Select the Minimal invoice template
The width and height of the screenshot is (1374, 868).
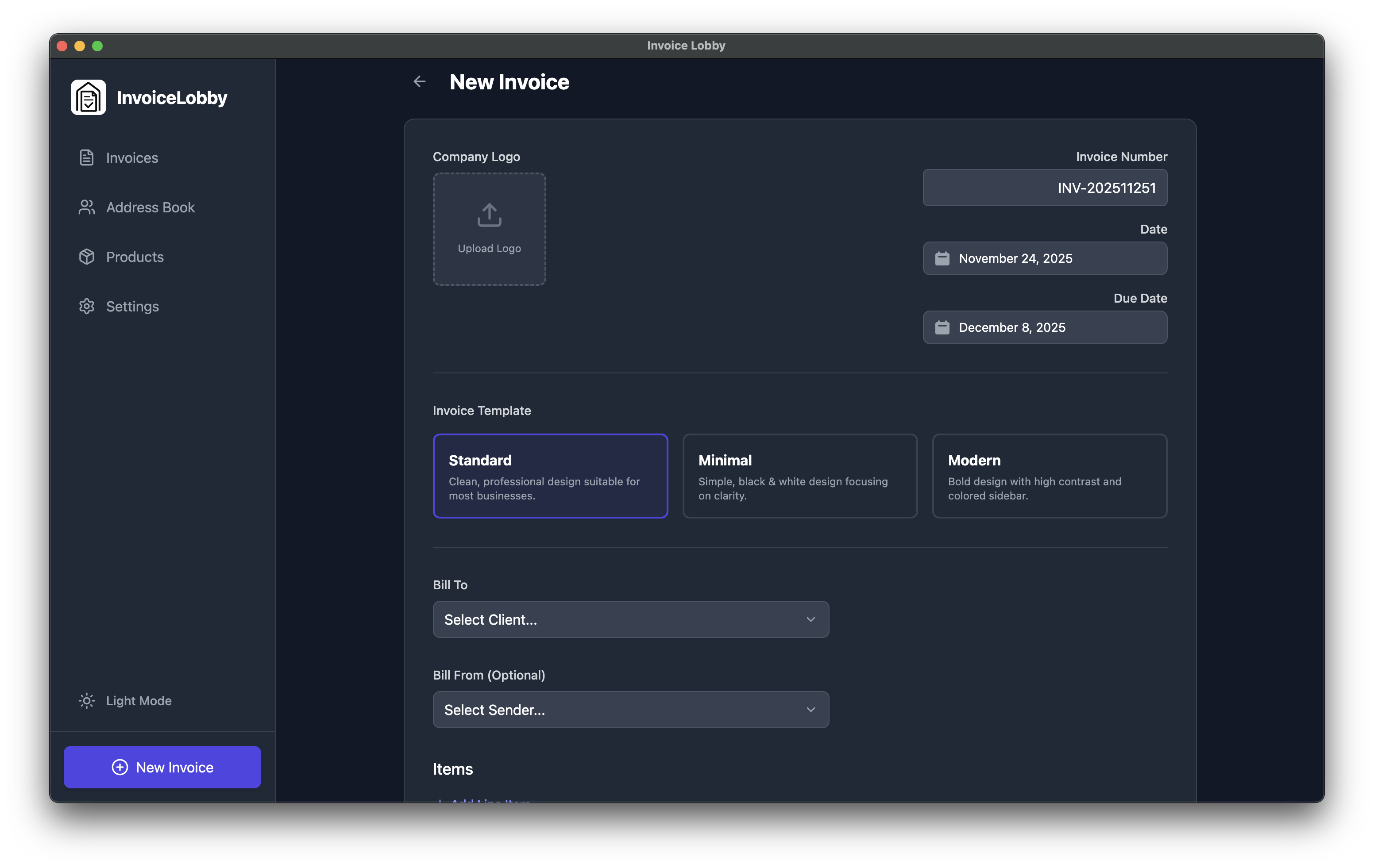pos(799,476)
